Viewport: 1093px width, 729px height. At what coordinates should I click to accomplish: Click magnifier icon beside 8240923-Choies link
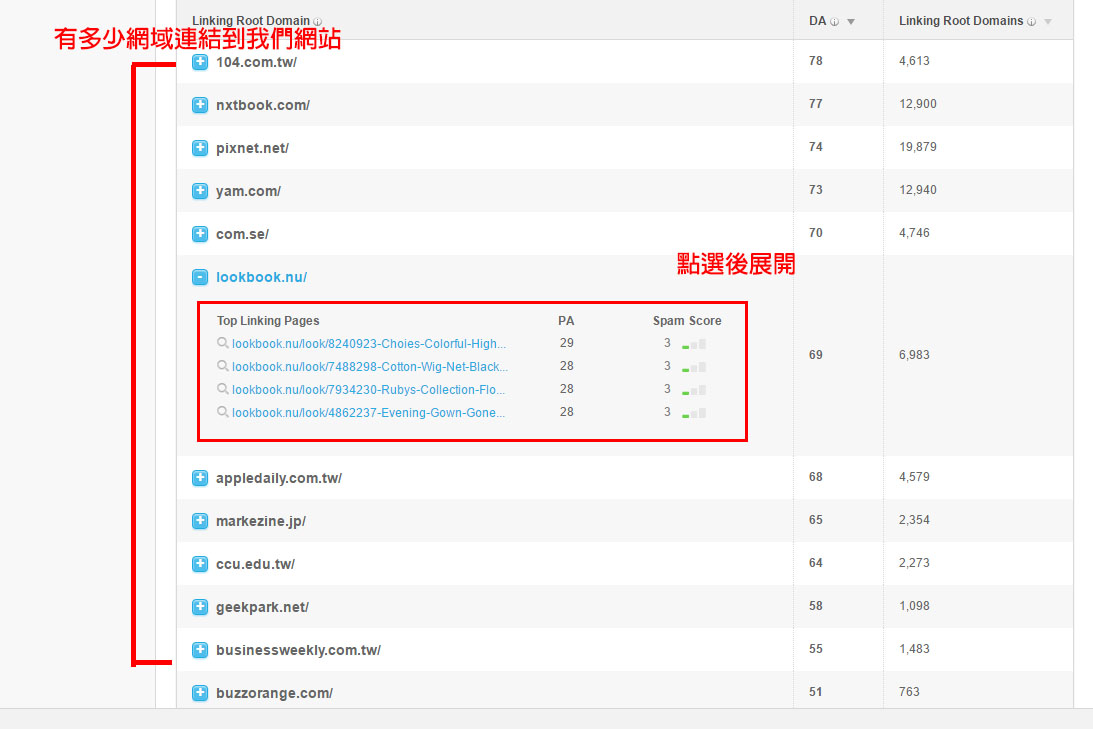(x=223, y=343)
